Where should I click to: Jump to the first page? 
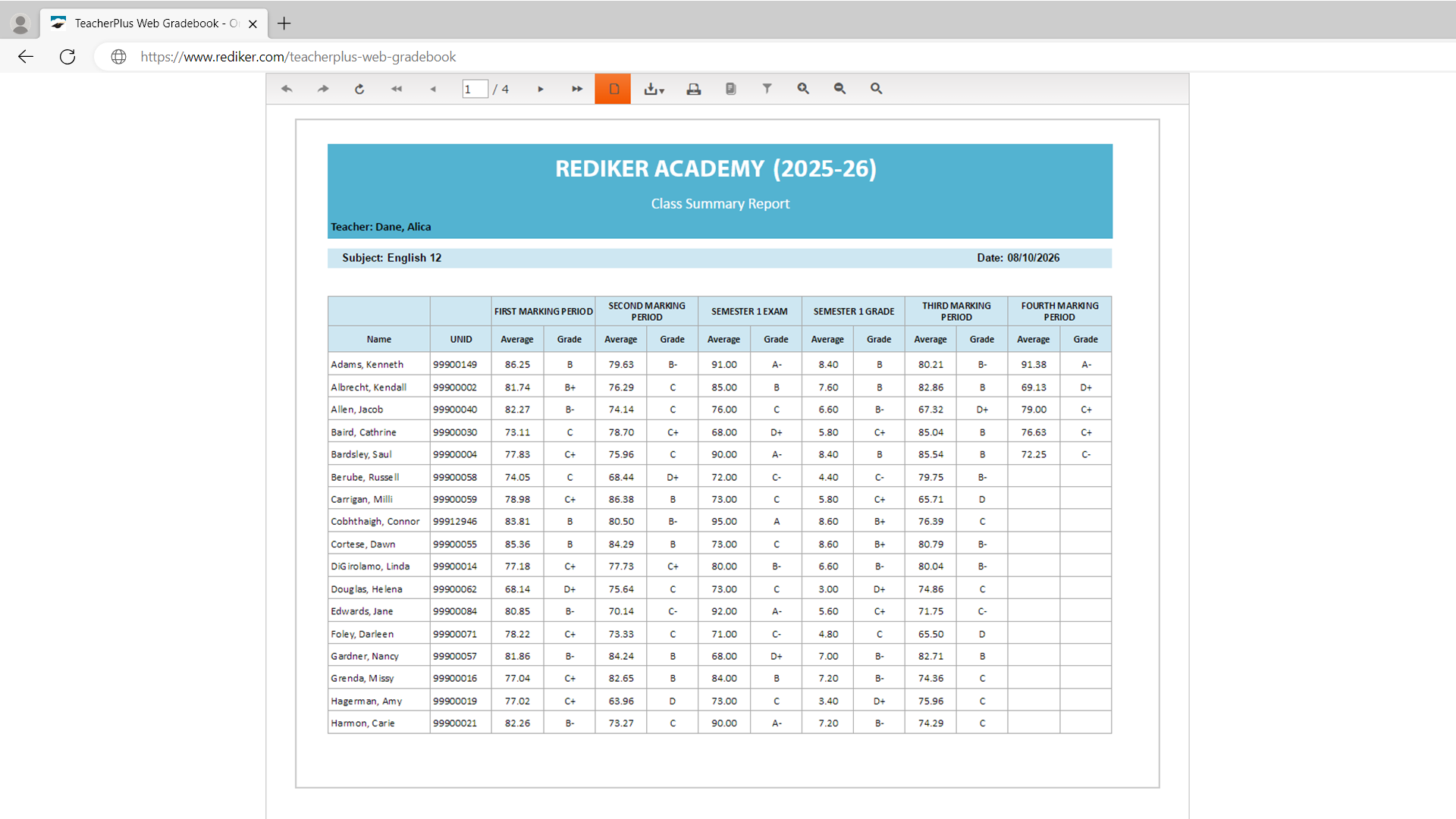[396, 89]
